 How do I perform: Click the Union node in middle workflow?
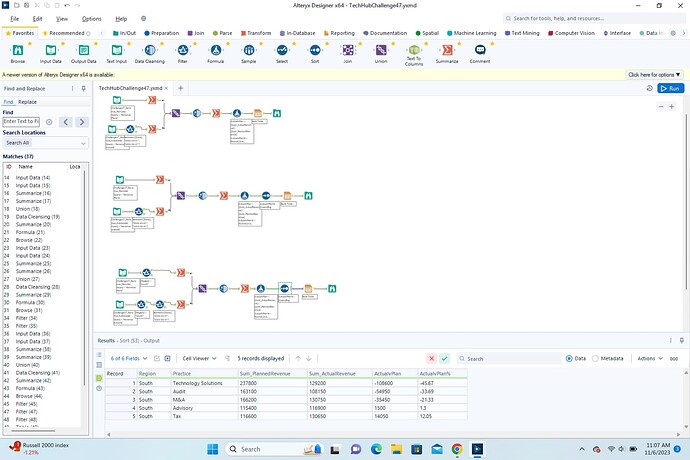(180, 195)
